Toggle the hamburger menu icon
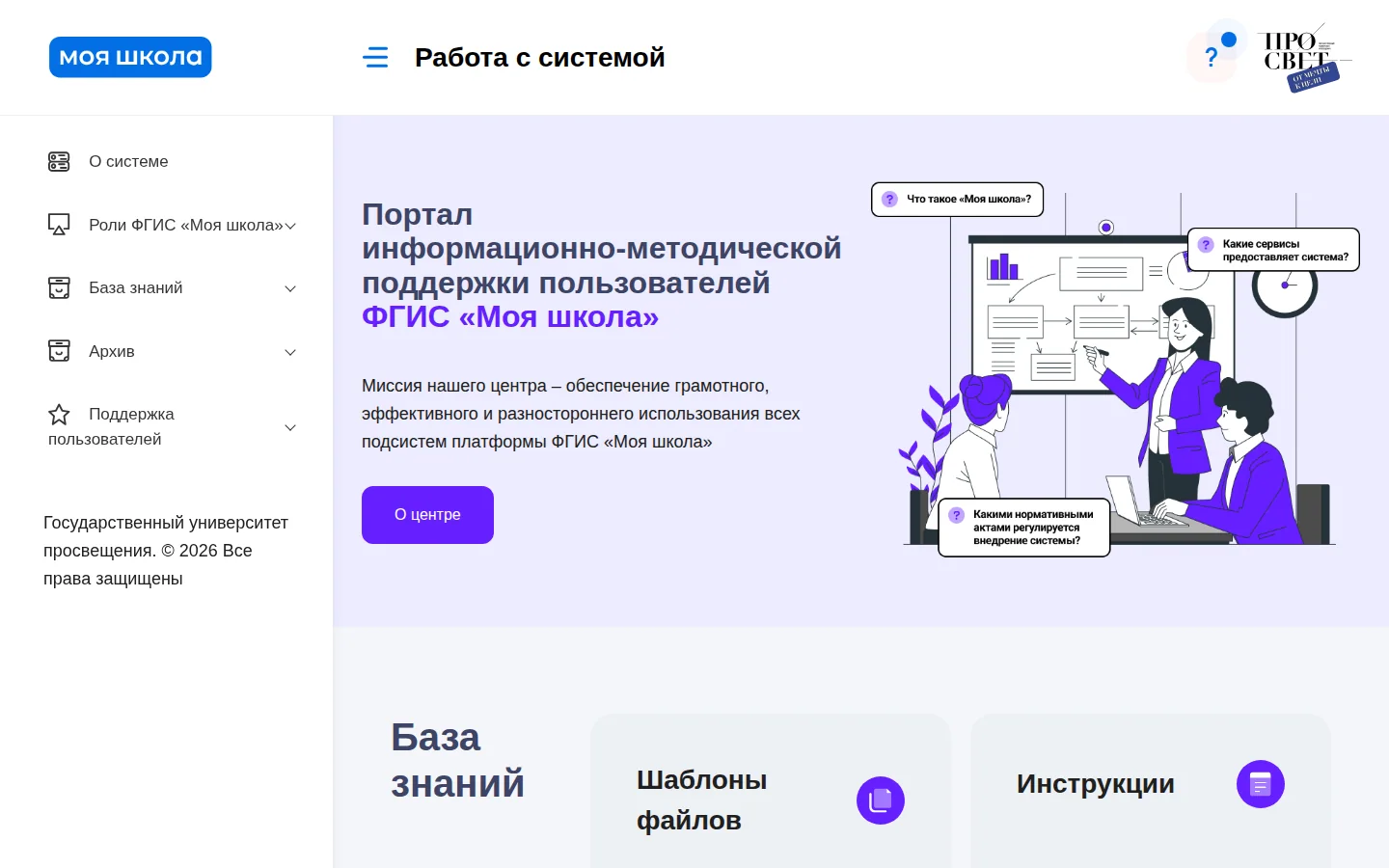 (x=375, y=57)
